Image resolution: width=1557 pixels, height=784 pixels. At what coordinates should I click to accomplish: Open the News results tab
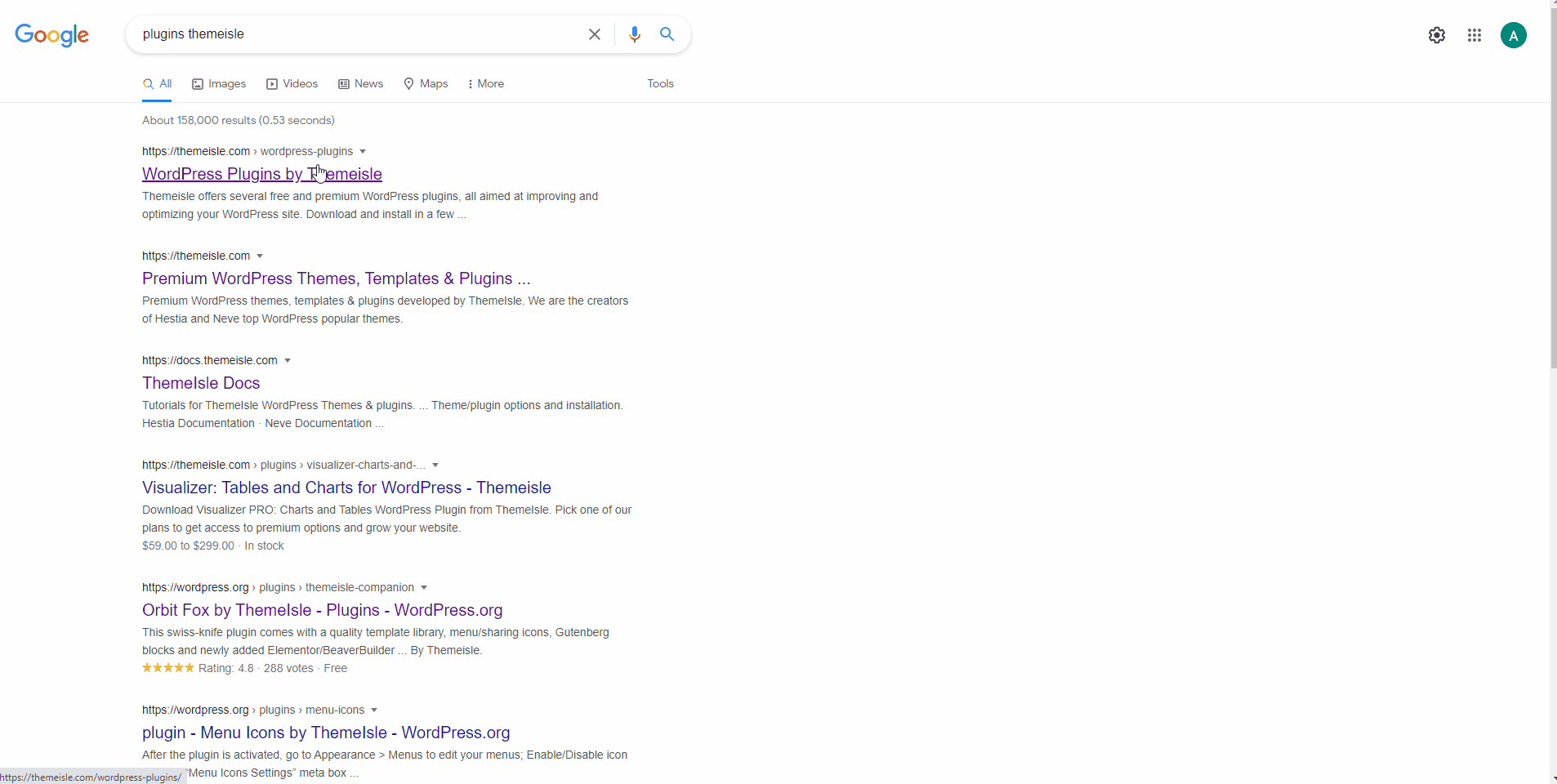coord(361,84)
